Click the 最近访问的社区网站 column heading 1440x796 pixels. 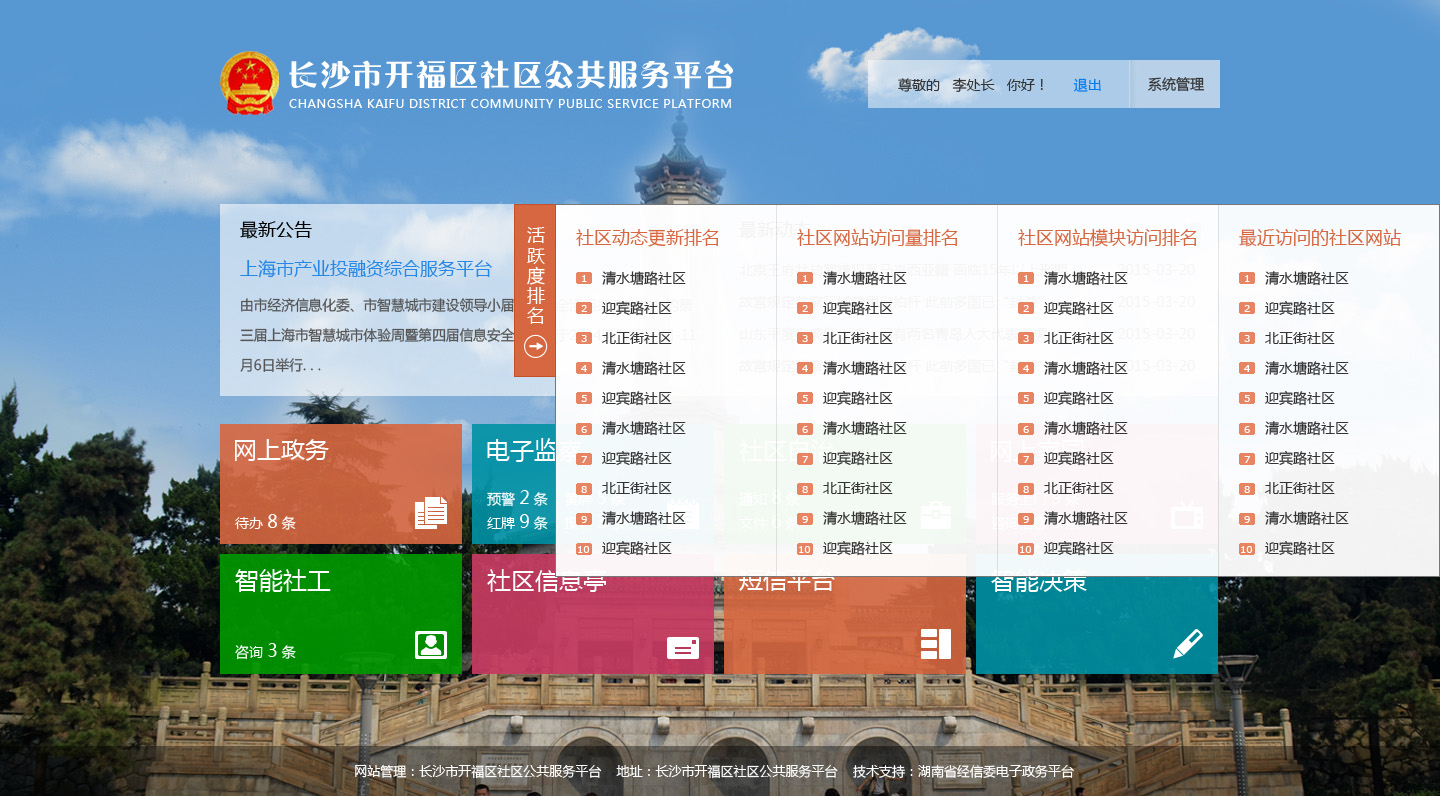coord(1320,238)
